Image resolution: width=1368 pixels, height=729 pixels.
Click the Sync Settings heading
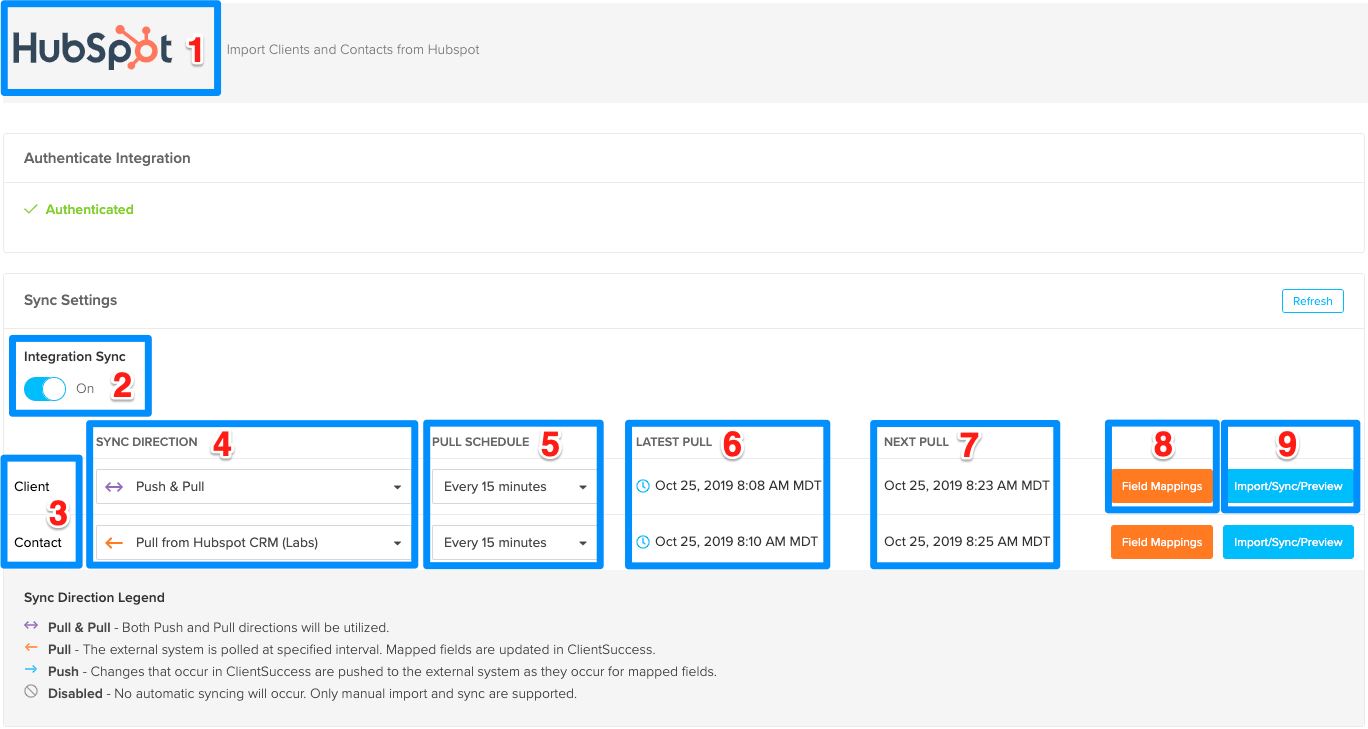click(x=70, y=300)
